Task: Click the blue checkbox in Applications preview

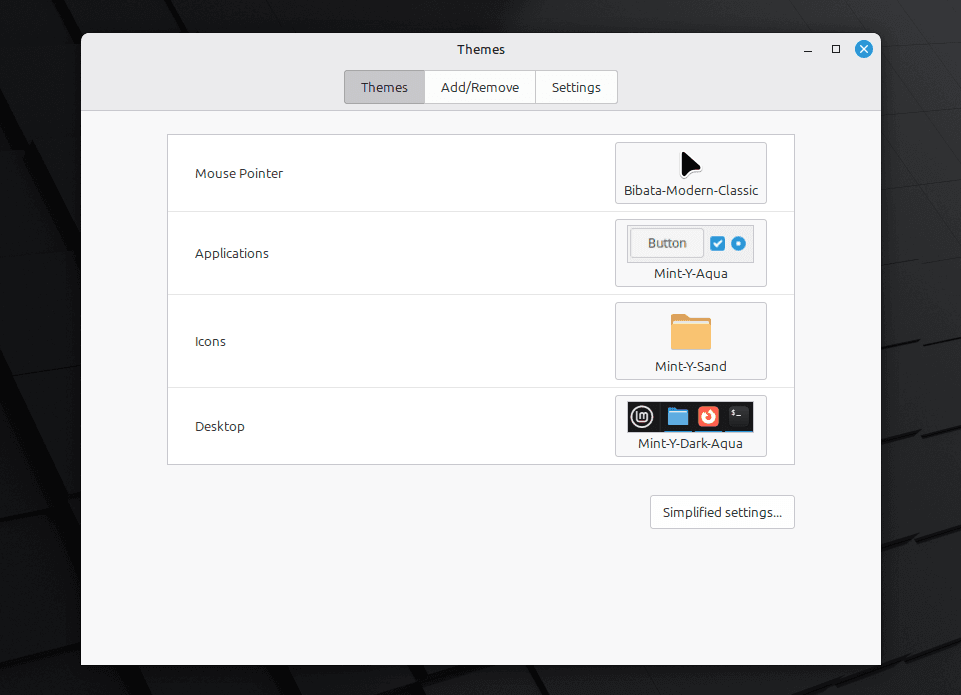Action: point(717,243)
